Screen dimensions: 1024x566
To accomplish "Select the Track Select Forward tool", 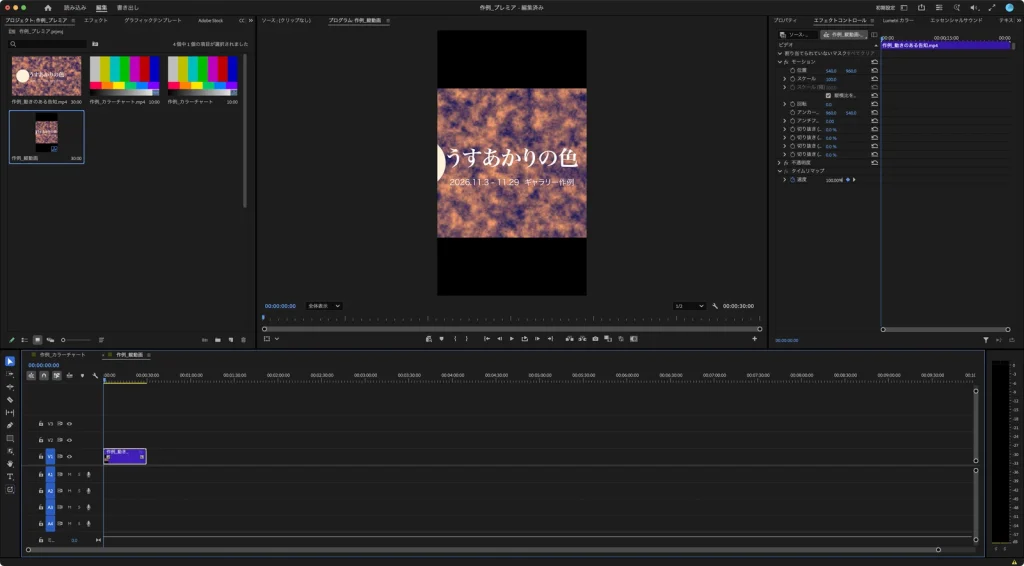I will click(x=10, y=374).
